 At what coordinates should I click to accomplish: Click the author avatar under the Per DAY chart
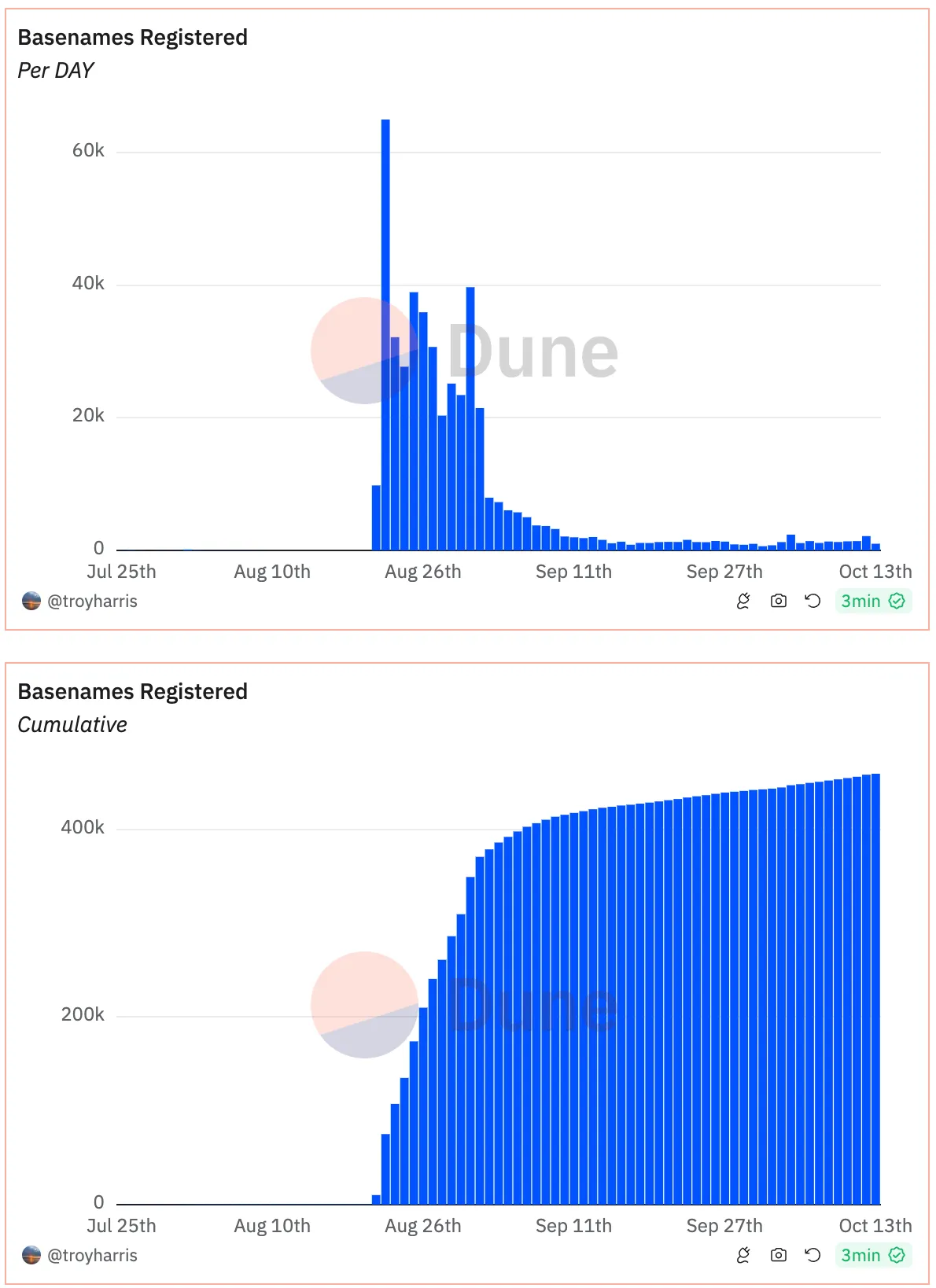point(31,602)
